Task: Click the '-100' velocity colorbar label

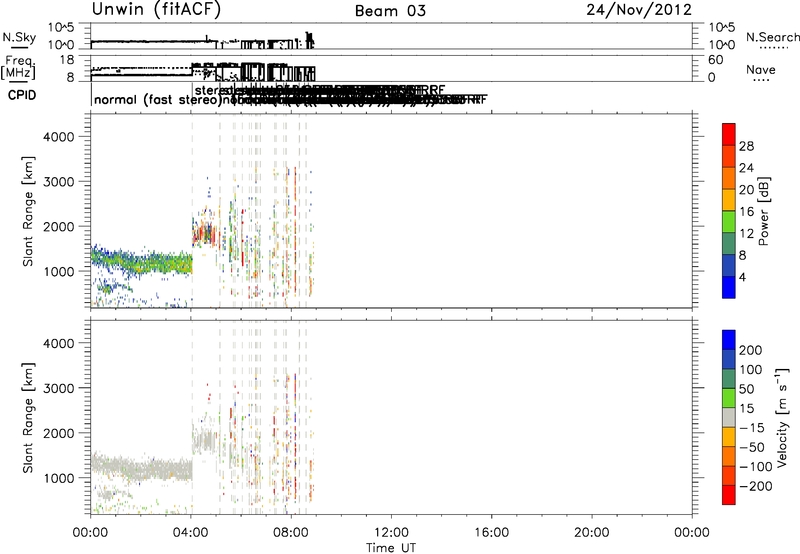Action: point(755,467)
